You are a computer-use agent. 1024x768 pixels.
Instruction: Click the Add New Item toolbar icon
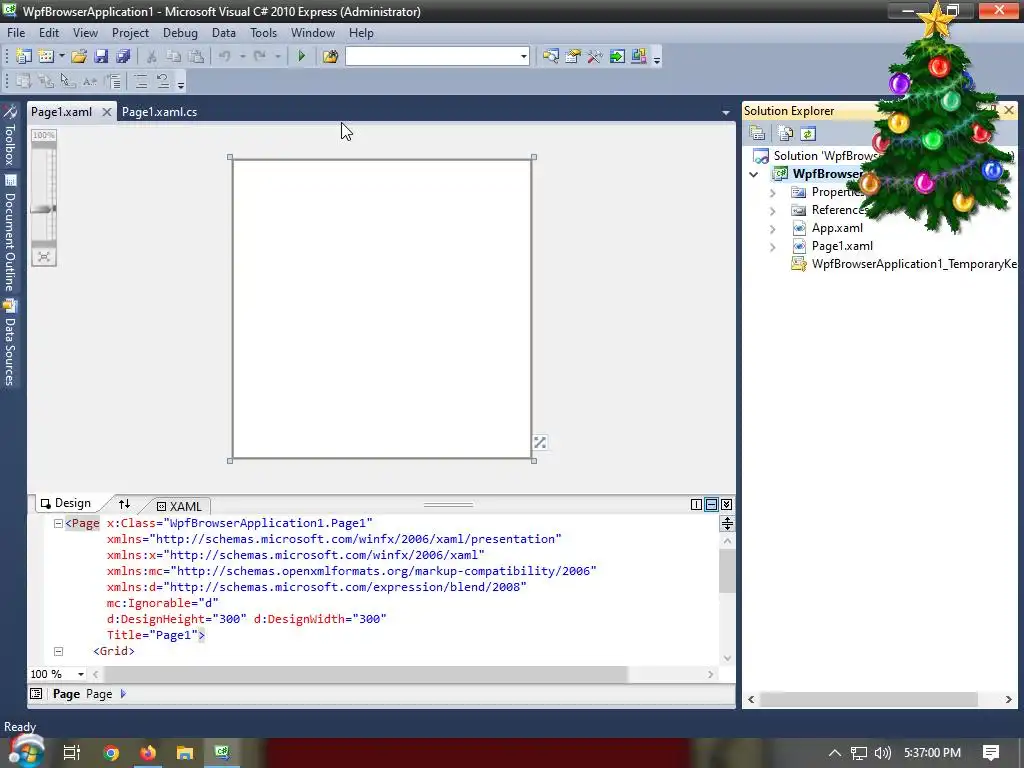46,57
